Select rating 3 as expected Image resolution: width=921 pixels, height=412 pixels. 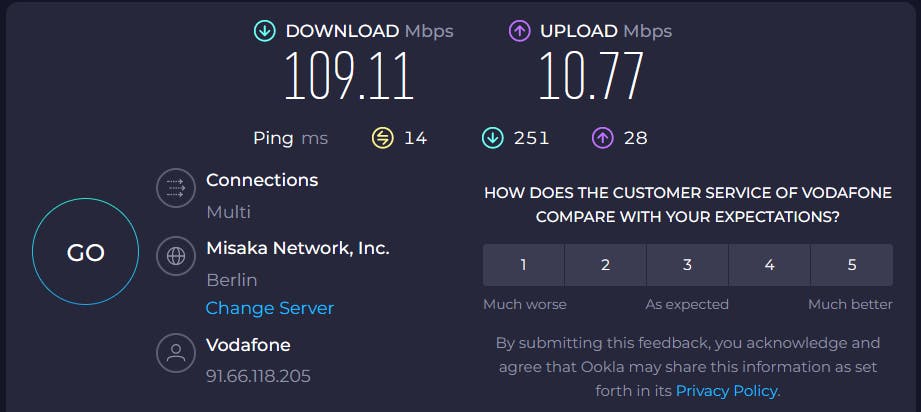coord(687,265)
